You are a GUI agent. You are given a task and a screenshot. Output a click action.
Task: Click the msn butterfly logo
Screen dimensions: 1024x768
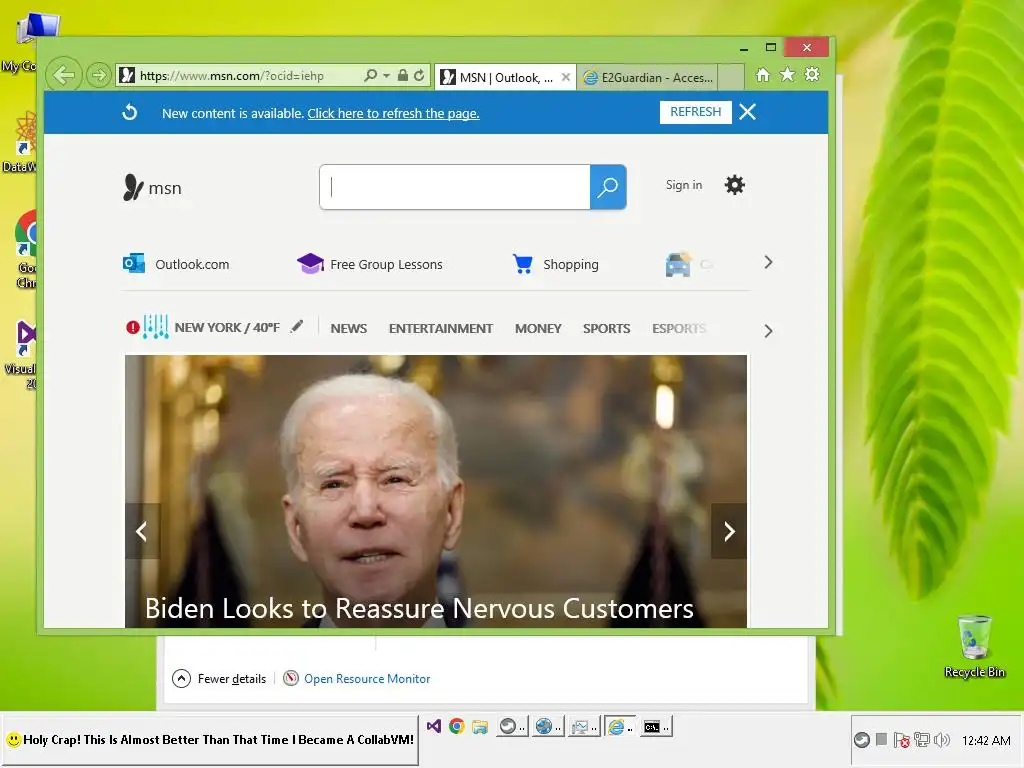coord(152,187)
